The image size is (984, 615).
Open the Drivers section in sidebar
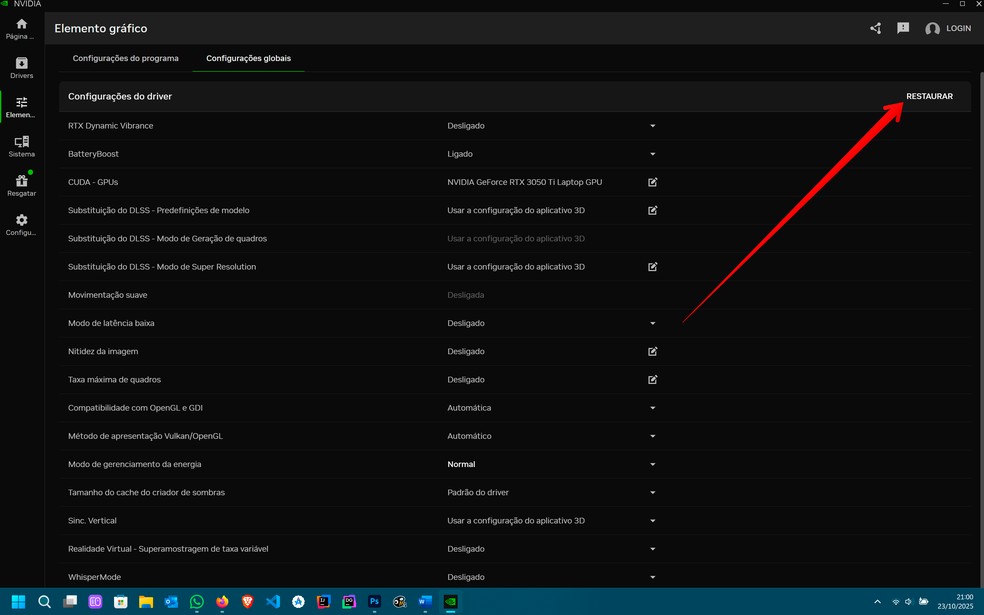point(22,67)
